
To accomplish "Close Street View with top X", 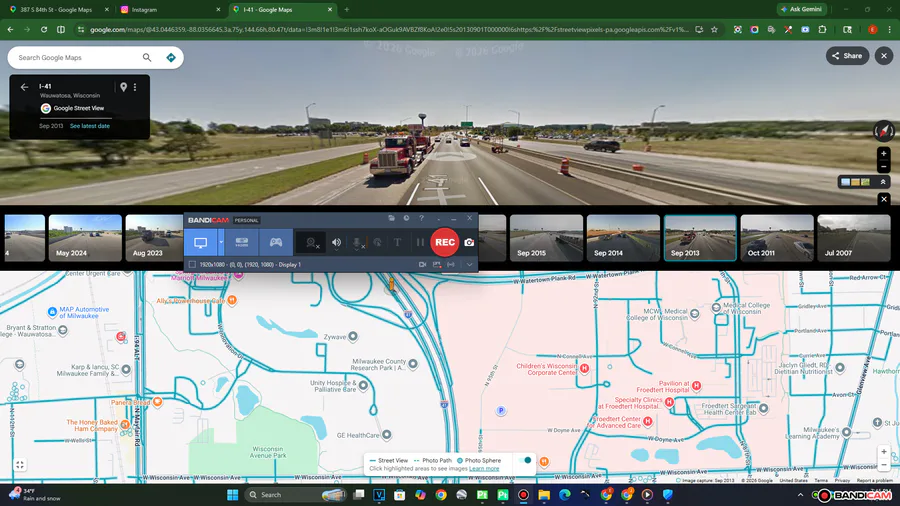I will coord(884,56).
